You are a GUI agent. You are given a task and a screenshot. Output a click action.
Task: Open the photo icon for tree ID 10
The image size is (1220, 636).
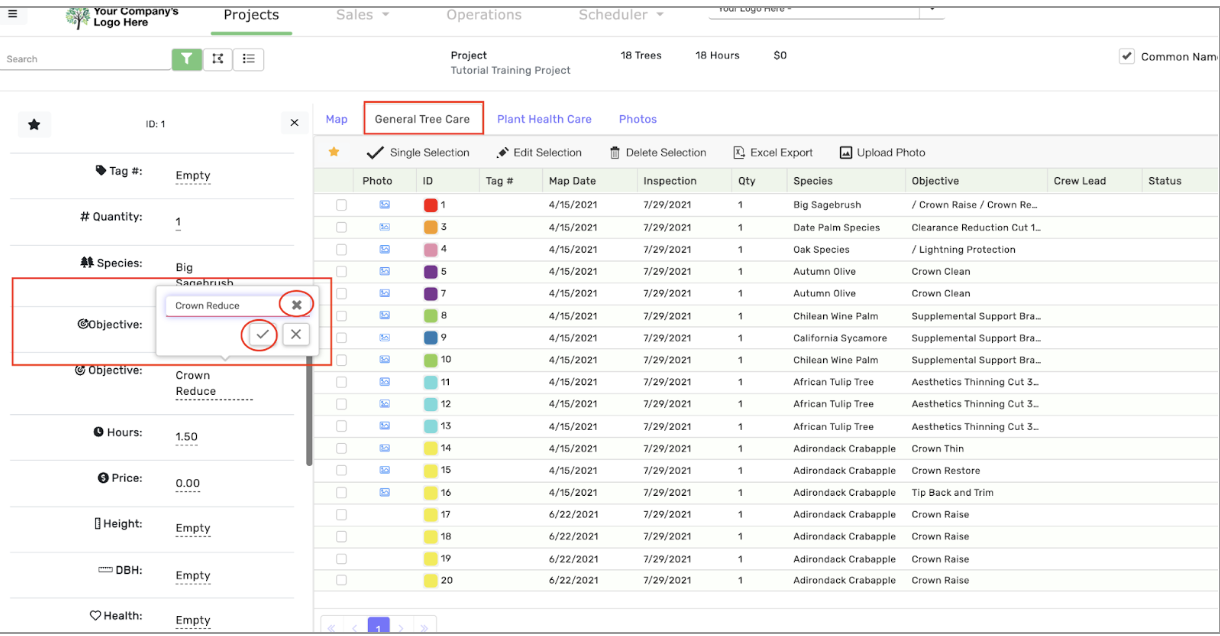pyautogui.click(x=385, y=360)
